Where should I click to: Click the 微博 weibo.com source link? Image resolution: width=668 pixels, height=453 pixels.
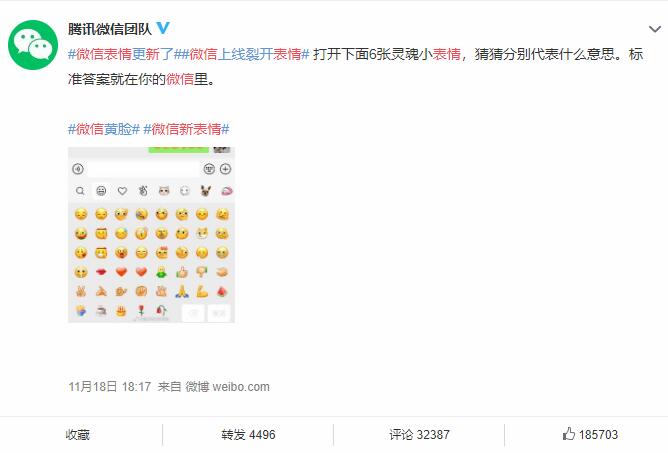coord(227,387)
